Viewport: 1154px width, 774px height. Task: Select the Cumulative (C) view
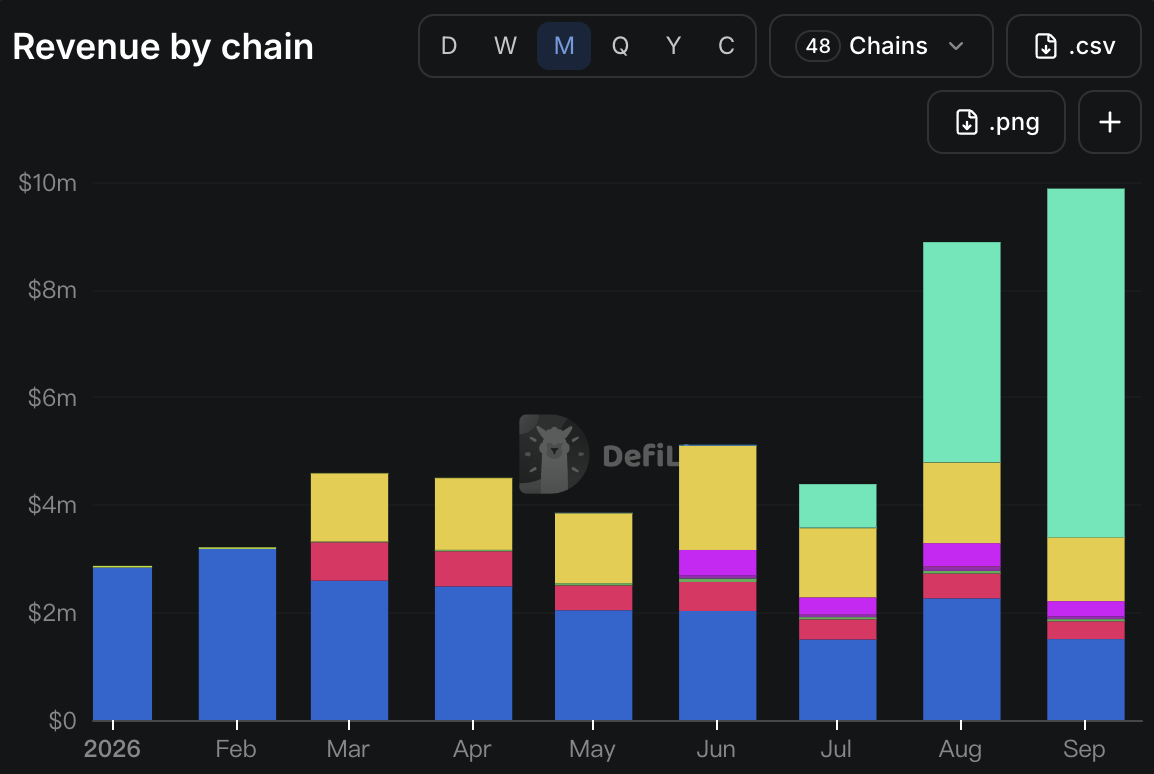point(726,46)
